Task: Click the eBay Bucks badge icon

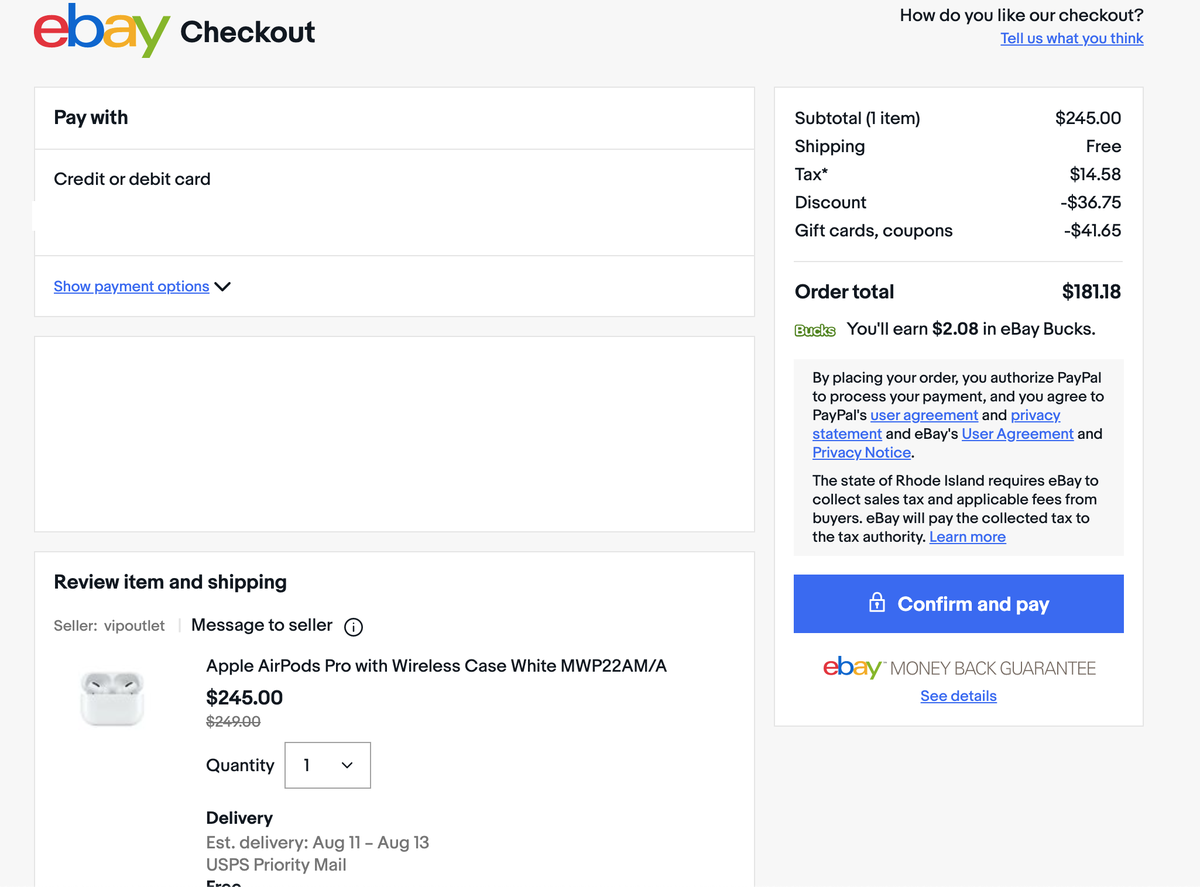Action: pos(815,330)
